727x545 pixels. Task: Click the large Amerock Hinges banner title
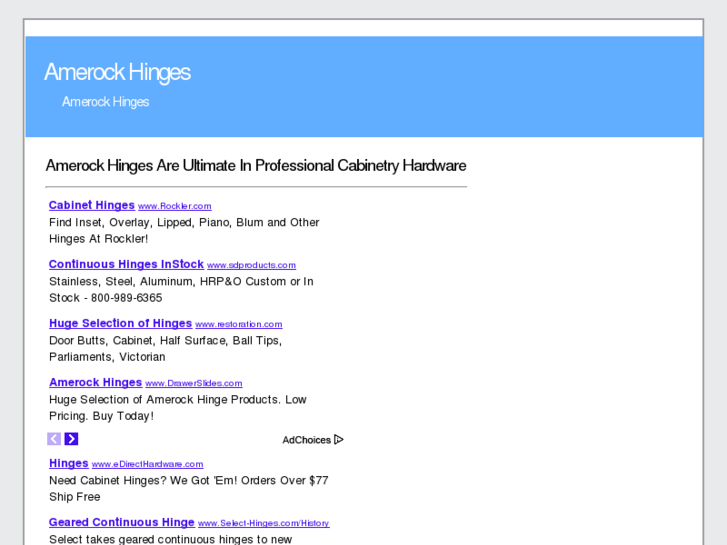[117, 72]
